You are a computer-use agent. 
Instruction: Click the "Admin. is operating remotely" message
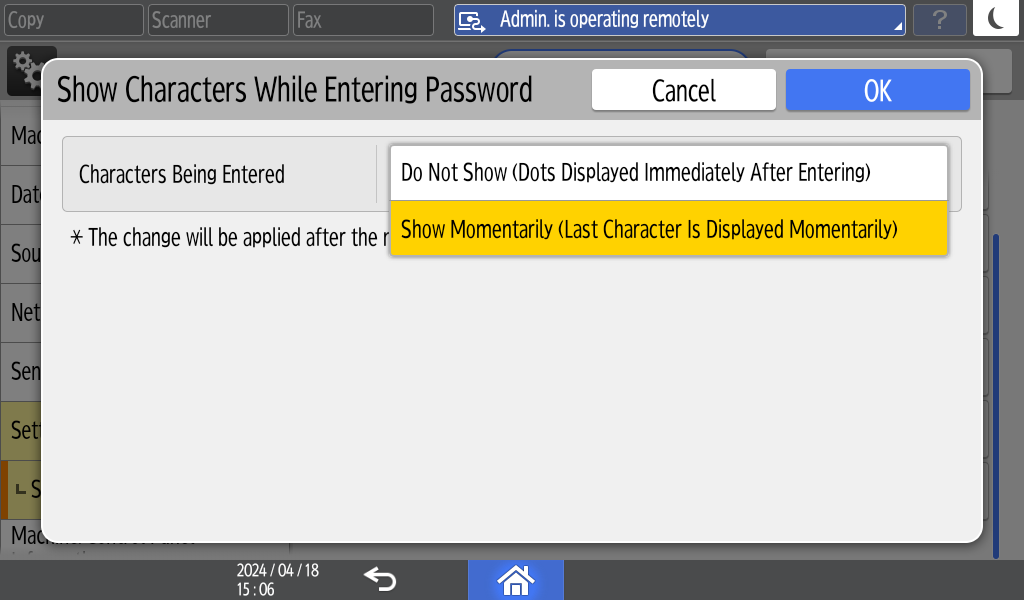tap(604, 20)
